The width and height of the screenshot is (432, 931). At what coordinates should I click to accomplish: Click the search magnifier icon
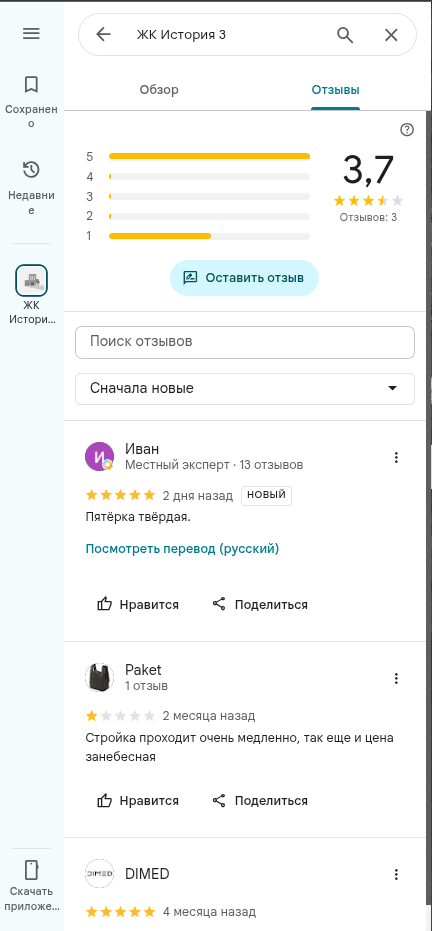345,35
